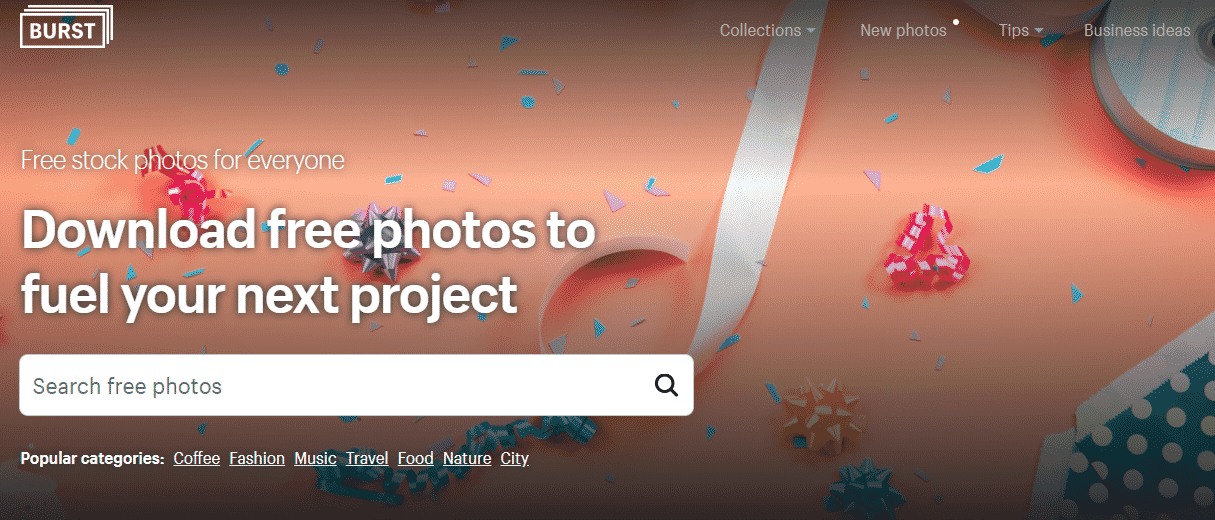
Task: Browse the Coffee category link
Action: tap(196, 459)
